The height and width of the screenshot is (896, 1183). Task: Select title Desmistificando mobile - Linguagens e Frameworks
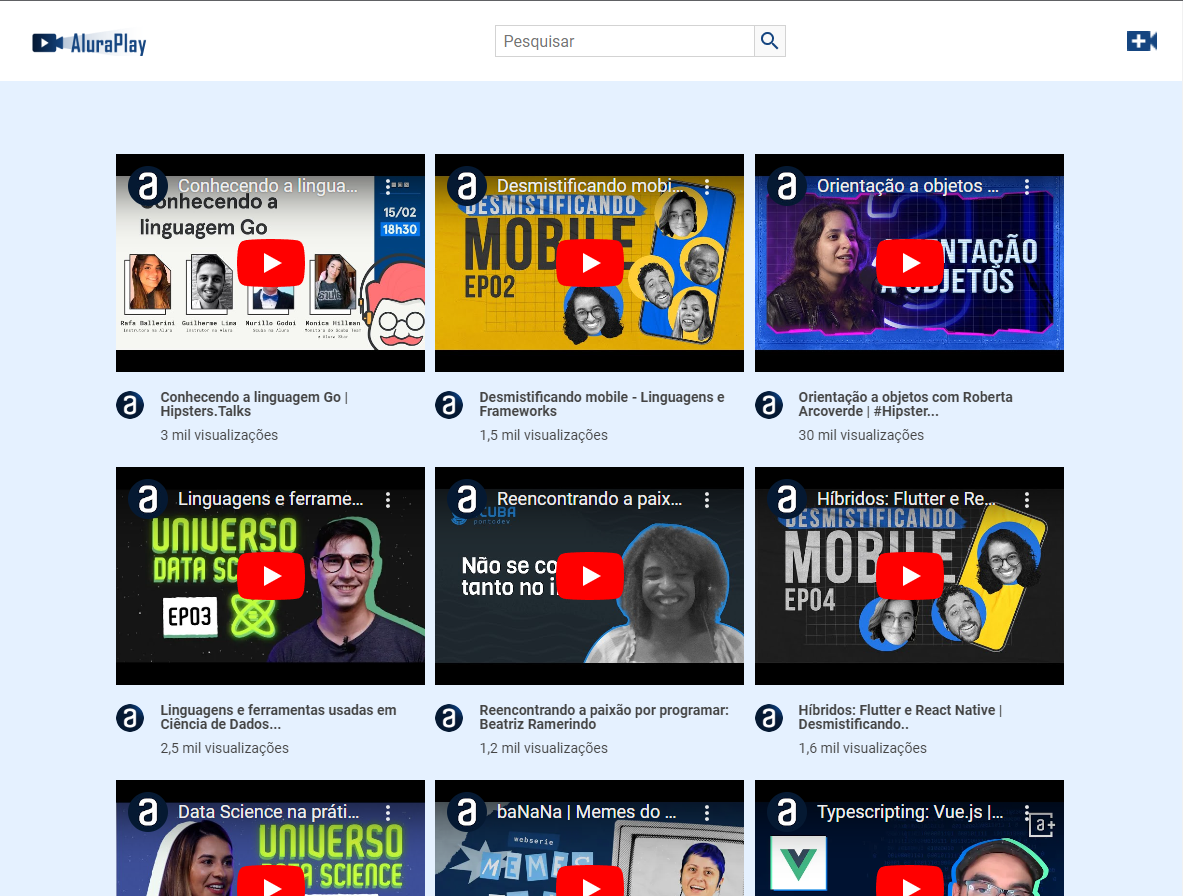point(602,404)
